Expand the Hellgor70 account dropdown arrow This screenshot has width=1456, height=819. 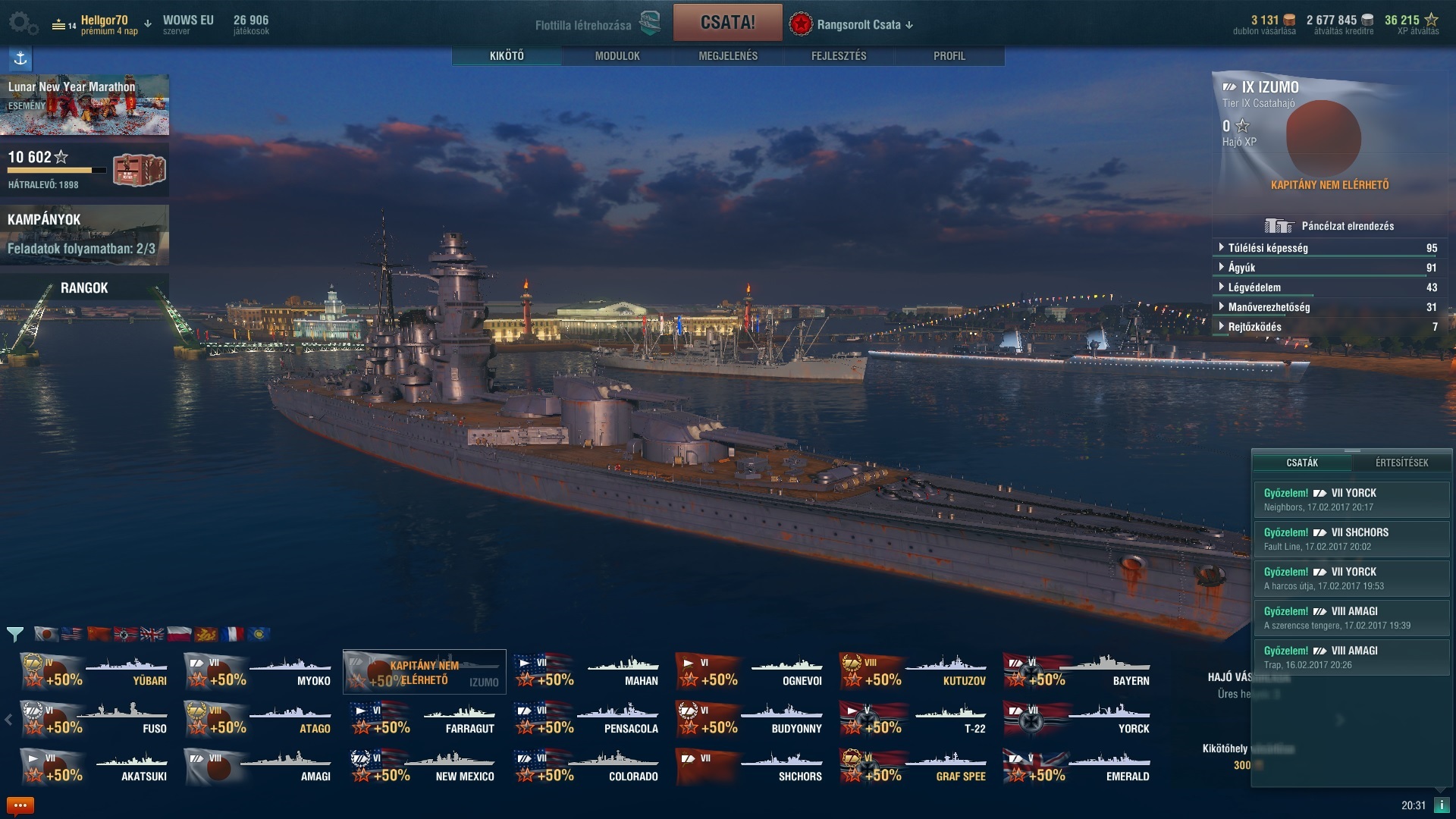pyautogui.click(x=148, y=24)
